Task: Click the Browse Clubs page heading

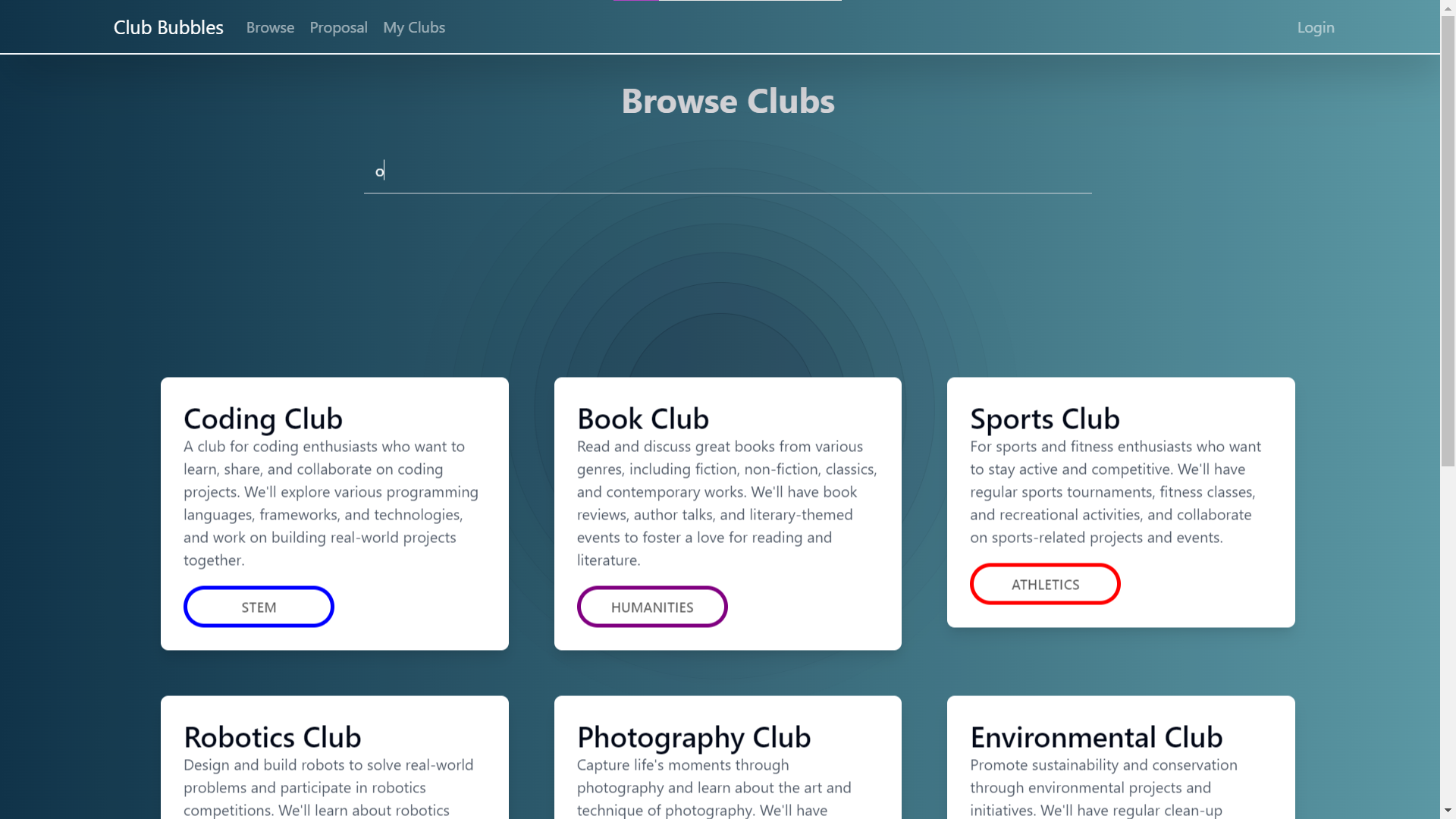Action: point(726,100)
